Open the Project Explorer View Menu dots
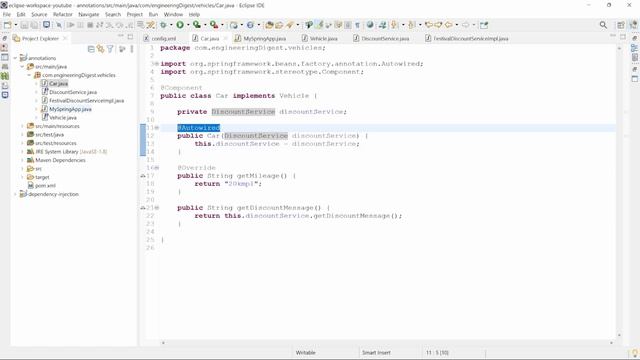 pos(132,49)
